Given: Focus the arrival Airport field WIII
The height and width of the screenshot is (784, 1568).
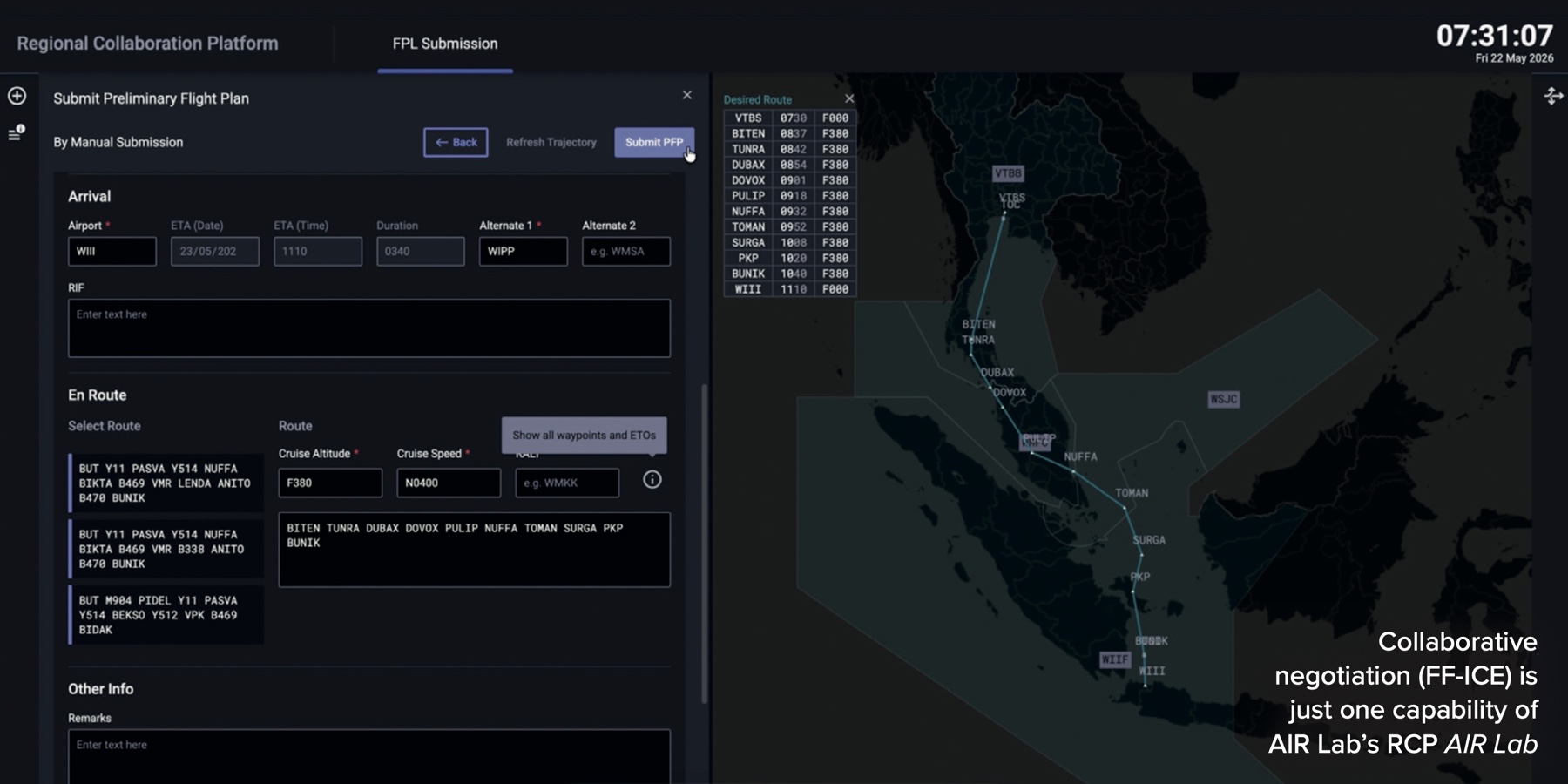Looking at the screenshot, I should coord(112,251).
